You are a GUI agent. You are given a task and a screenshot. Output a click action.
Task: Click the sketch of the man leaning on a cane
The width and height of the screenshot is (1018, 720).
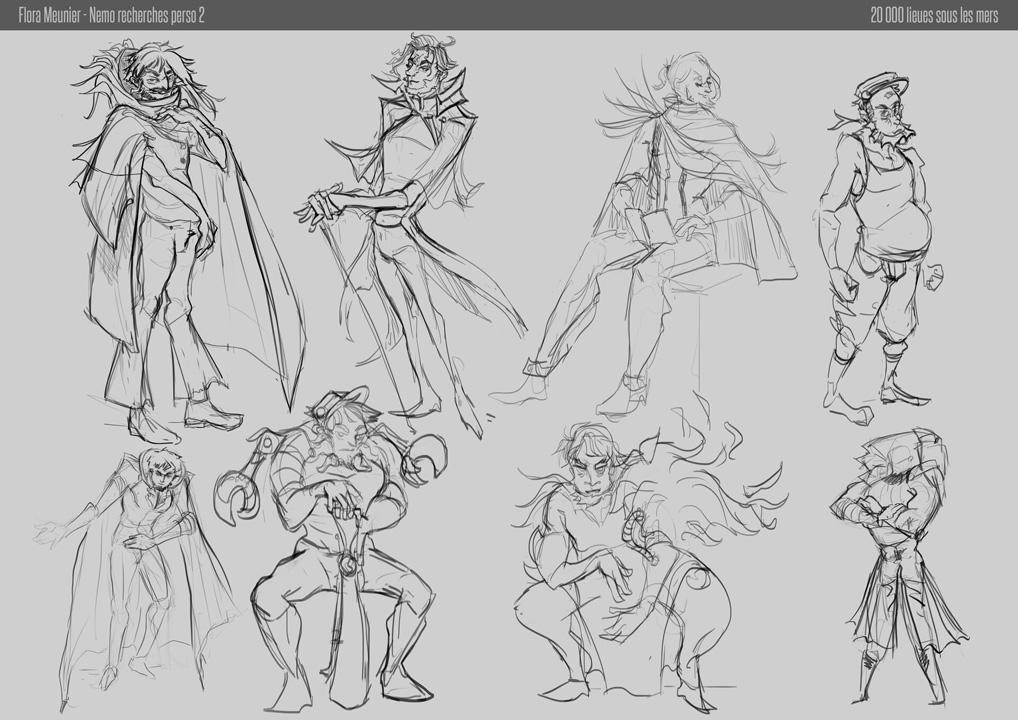[409, 237]
